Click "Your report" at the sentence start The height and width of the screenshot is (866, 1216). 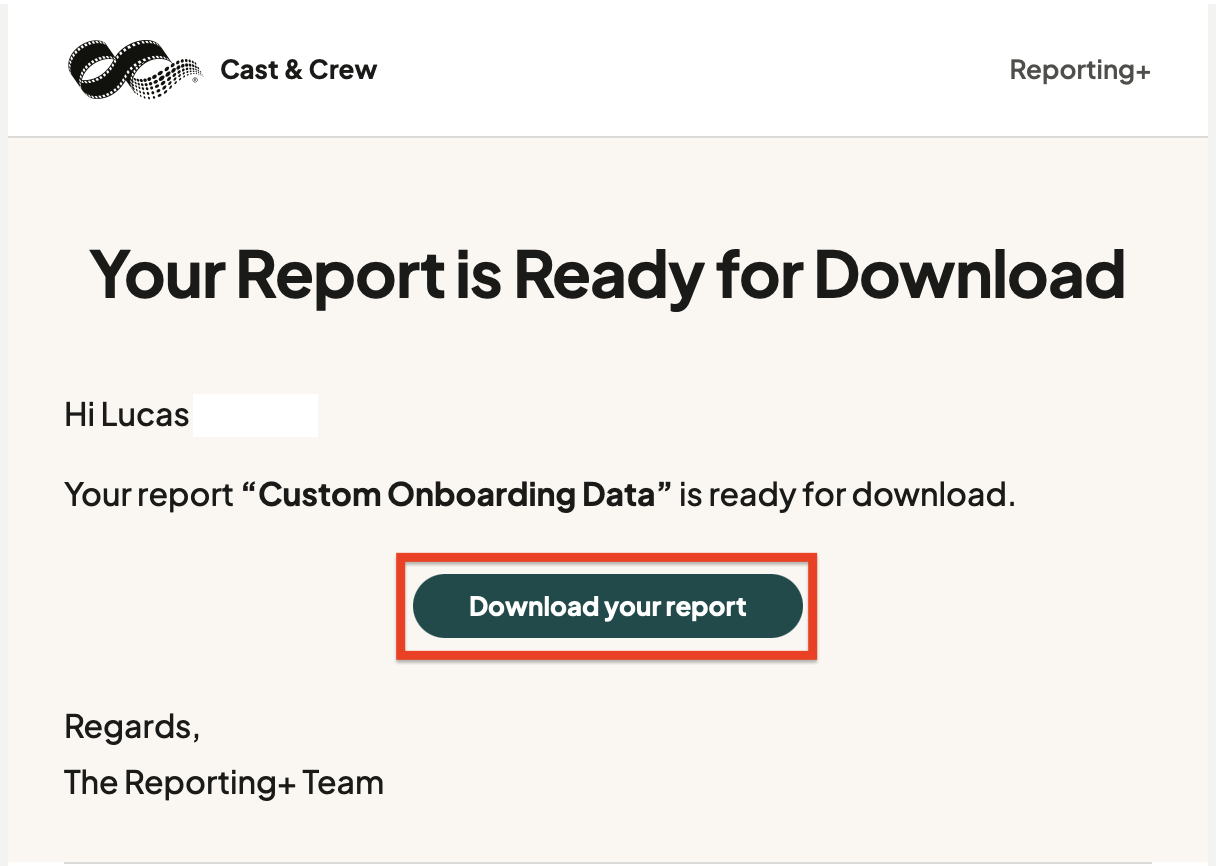tap(149, 494)
